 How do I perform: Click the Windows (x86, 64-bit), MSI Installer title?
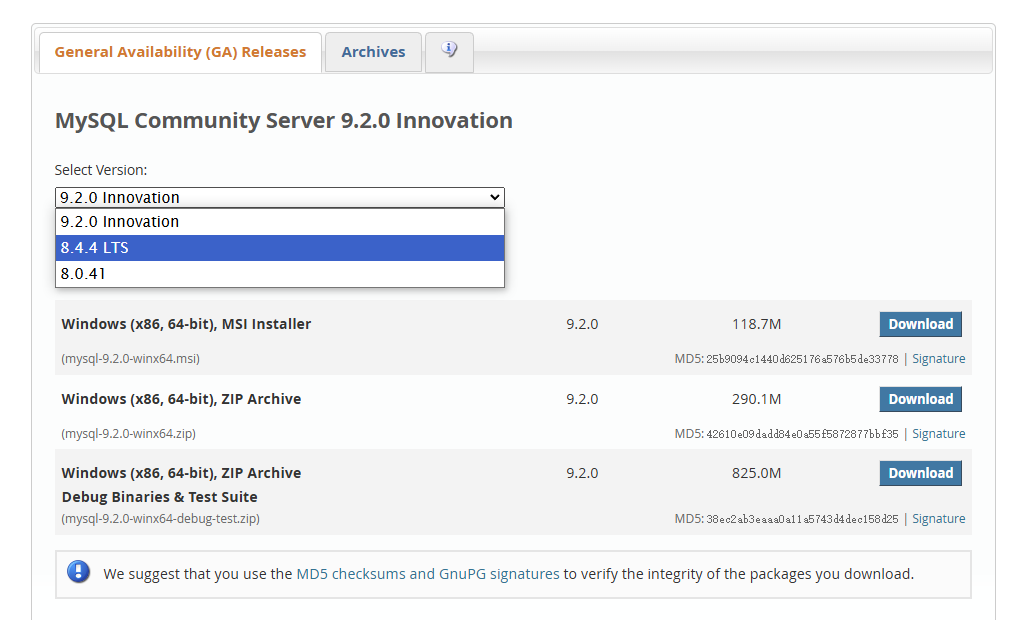tap(187, 324)
